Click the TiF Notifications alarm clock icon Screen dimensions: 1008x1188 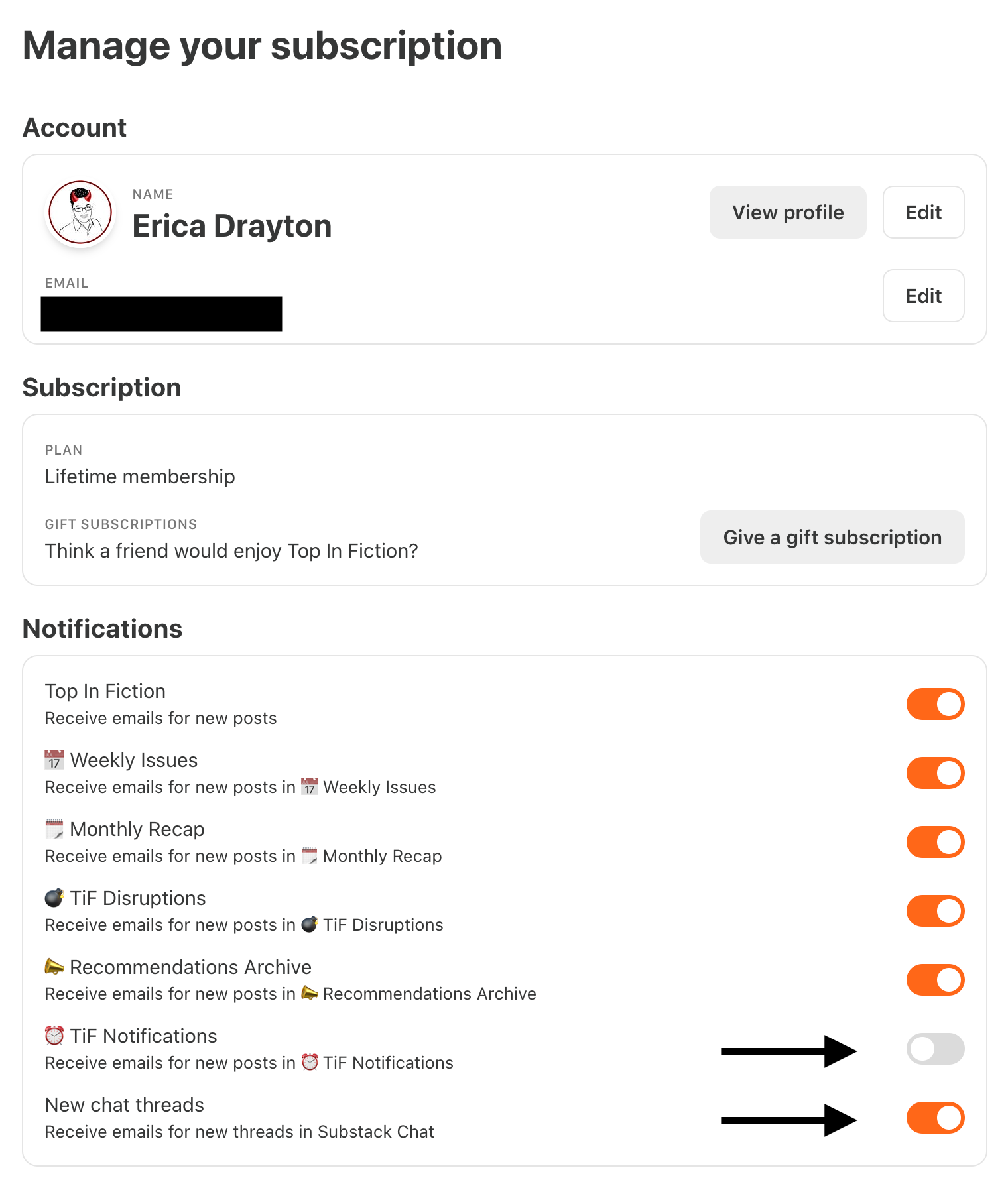(x=54, y=1036)
